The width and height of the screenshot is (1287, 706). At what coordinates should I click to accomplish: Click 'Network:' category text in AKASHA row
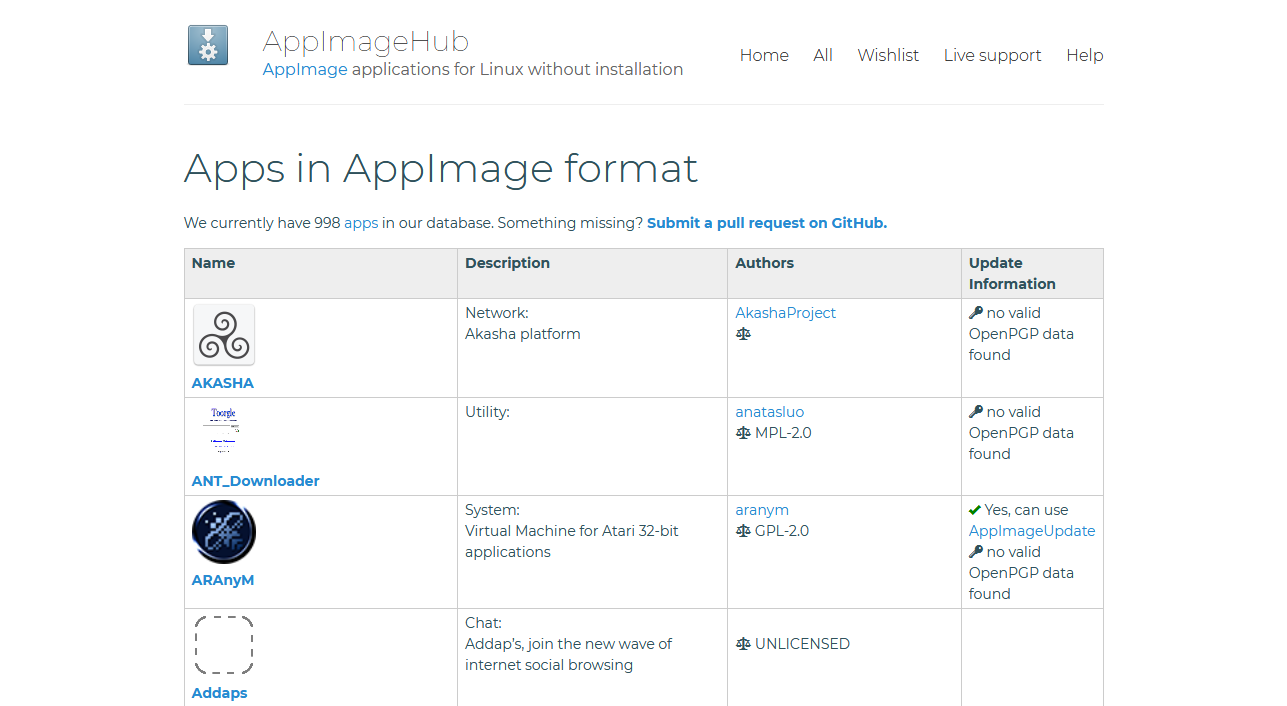coord(497,313)
